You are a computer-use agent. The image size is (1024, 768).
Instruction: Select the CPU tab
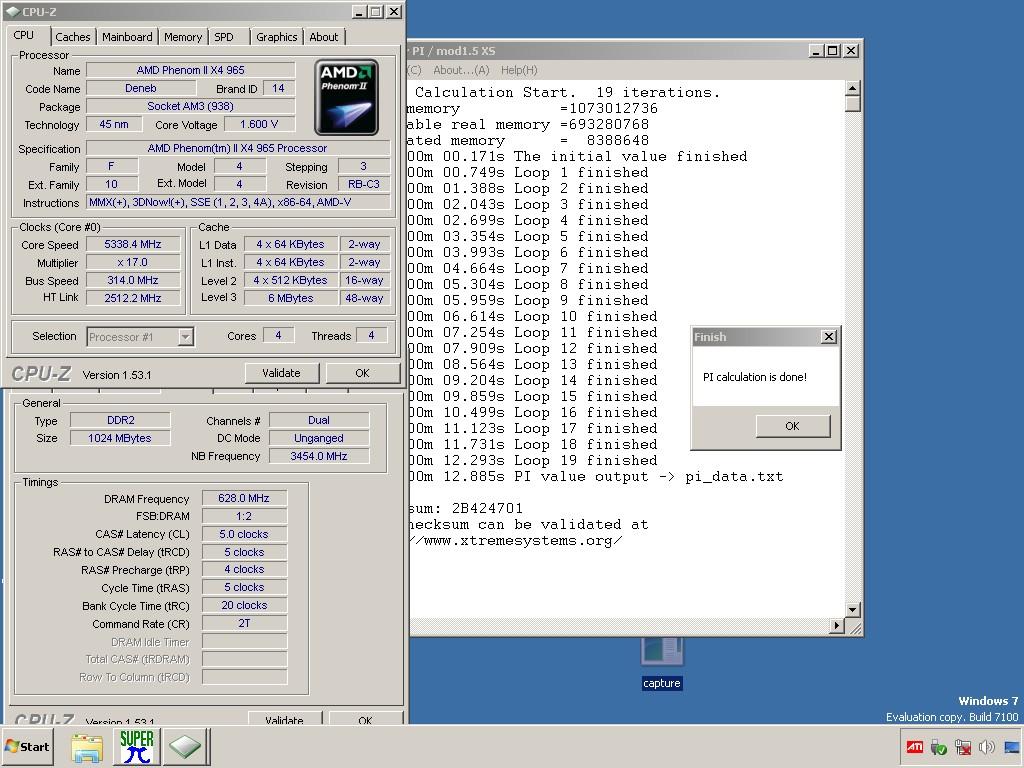click(x=24, y=35)
